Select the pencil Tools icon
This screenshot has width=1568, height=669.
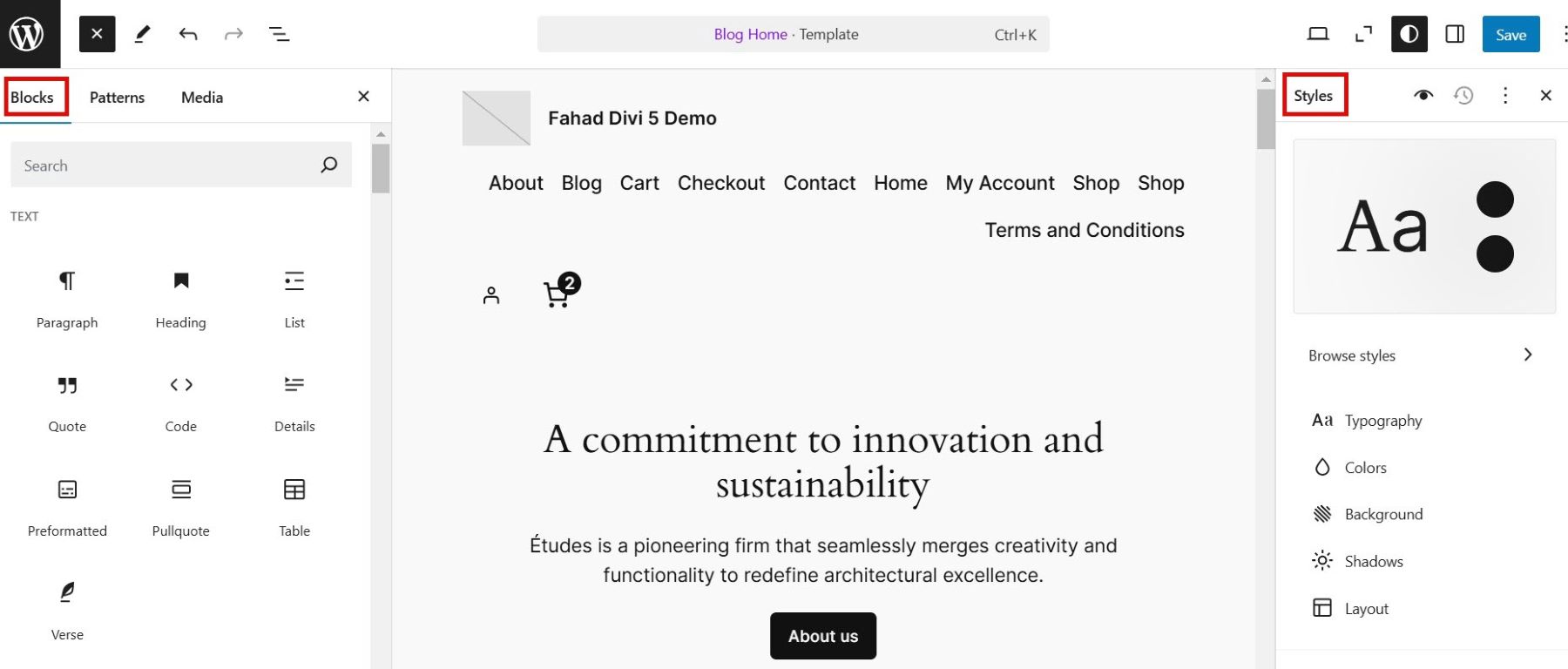click(143, 34)
